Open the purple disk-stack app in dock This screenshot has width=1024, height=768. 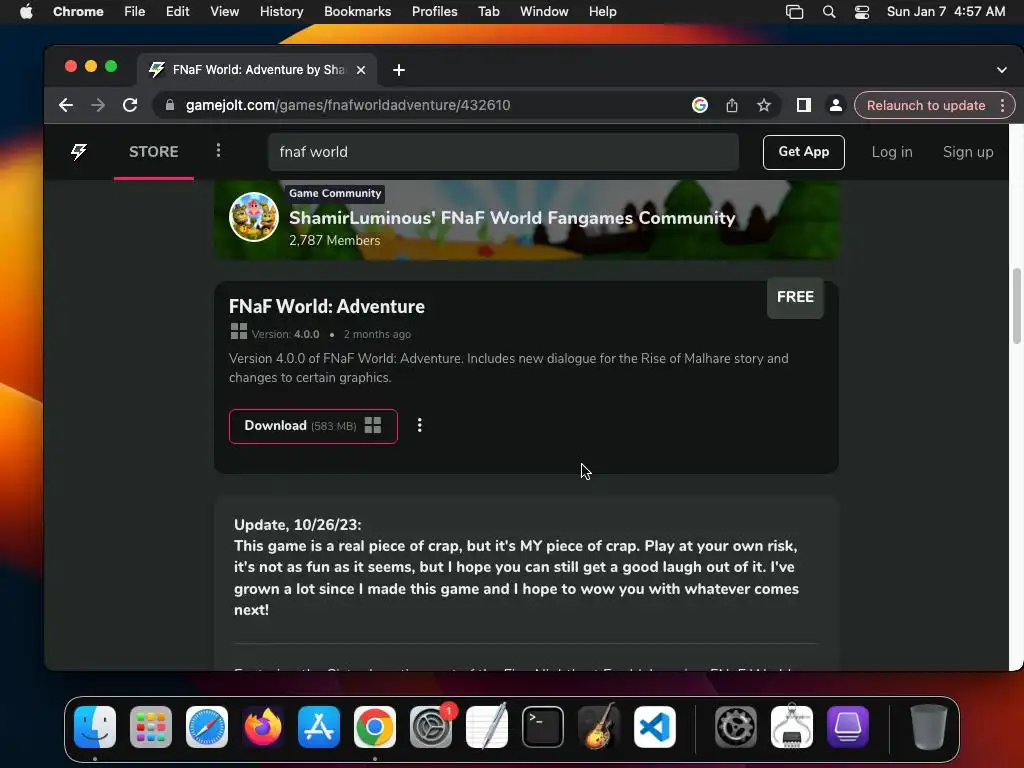point(848,727)
